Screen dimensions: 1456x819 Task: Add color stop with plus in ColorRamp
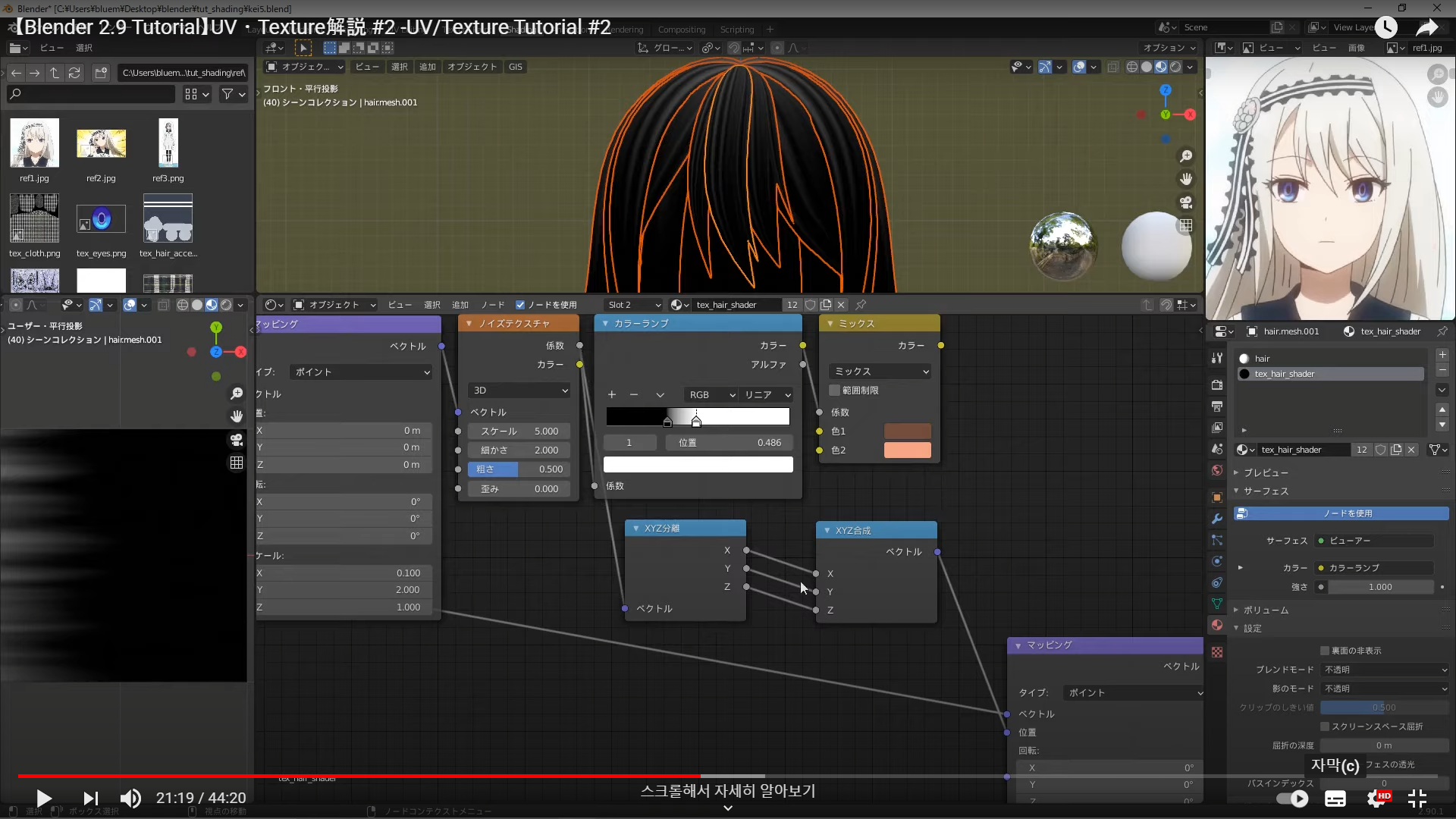click(x=612, y=394)
